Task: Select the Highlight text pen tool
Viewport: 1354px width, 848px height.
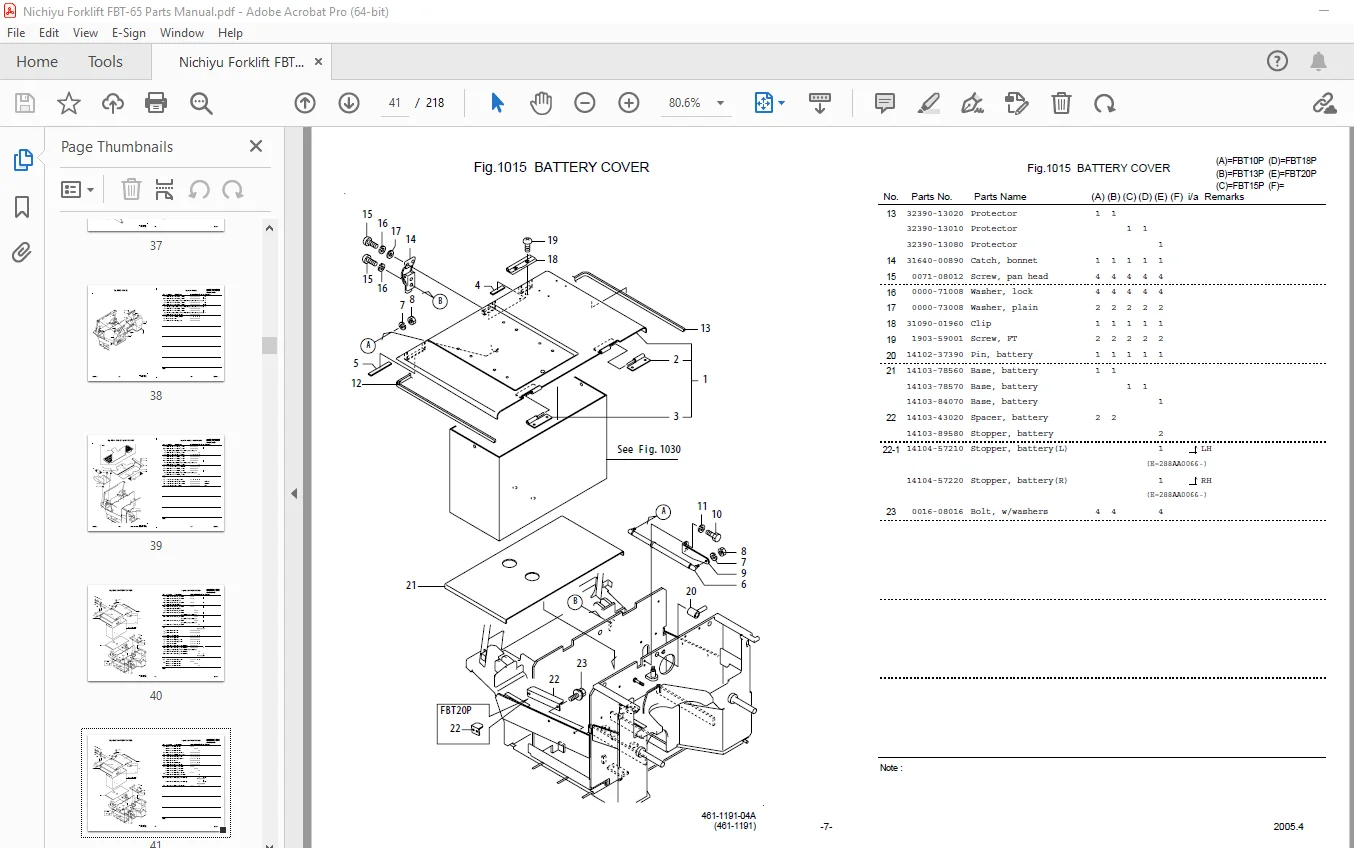Action: coord(929,103)
